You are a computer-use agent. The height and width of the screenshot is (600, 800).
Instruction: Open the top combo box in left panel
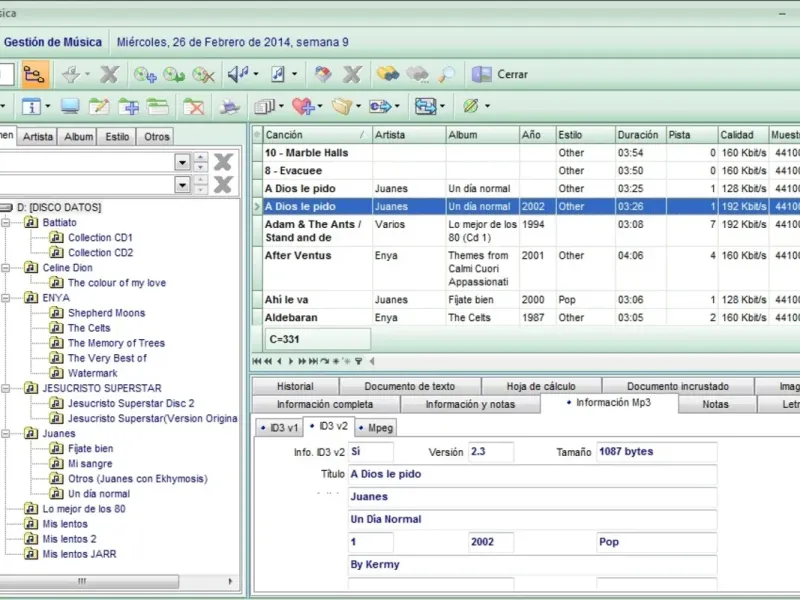[x=182, y=162]
